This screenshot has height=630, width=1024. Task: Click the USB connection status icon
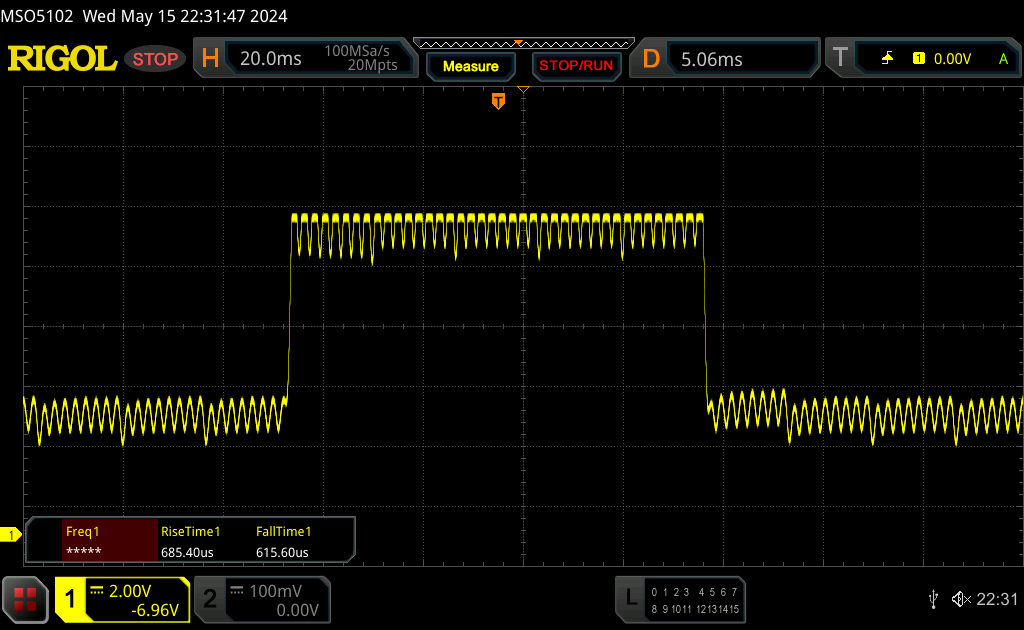click(932, 598)
